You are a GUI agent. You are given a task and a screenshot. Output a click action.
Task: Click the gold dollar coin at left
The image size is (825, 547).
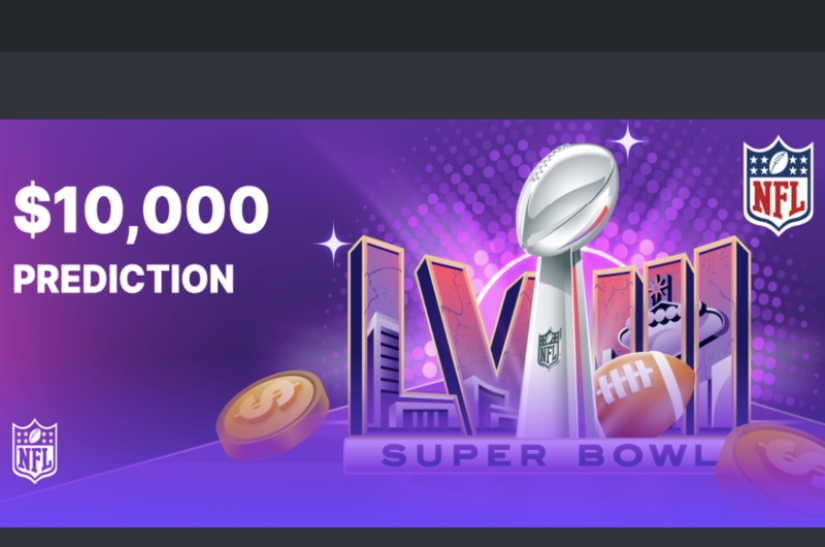[273, 413]
